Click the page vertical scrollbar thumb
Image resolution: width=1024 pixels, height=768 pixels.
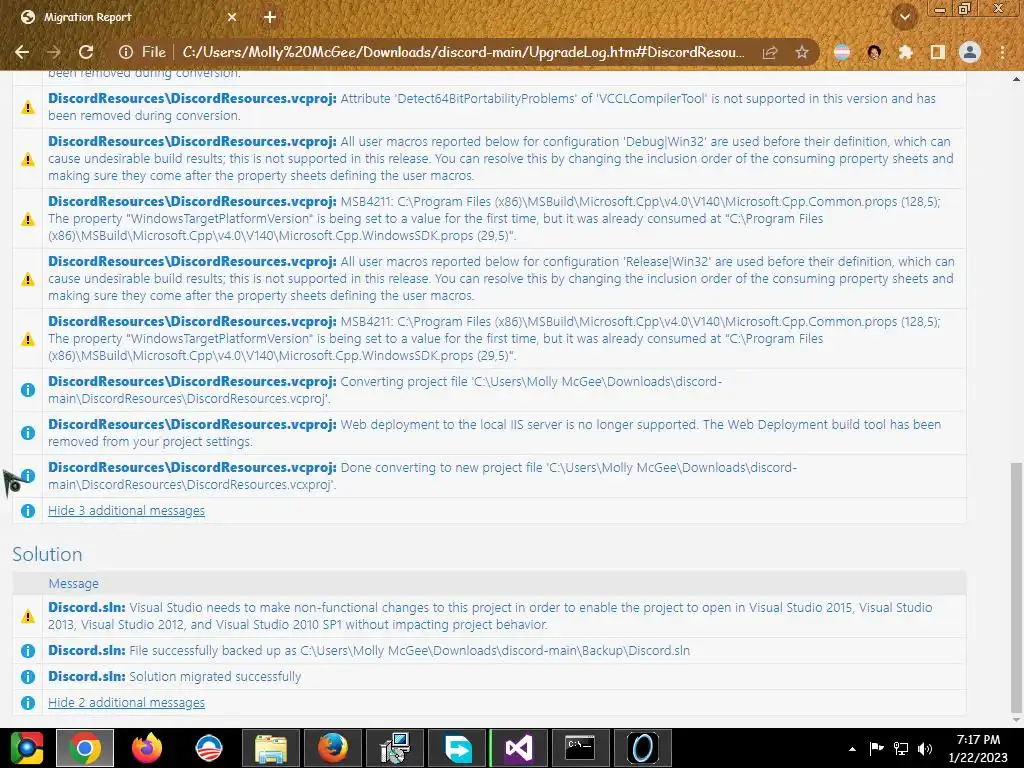coord(1016,588)
